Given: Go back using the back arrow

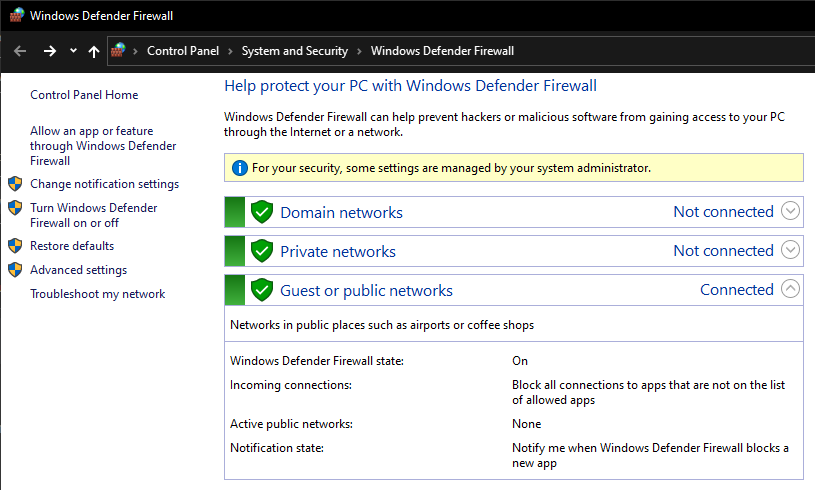Looking at the screenshot, I should point(20,51).
